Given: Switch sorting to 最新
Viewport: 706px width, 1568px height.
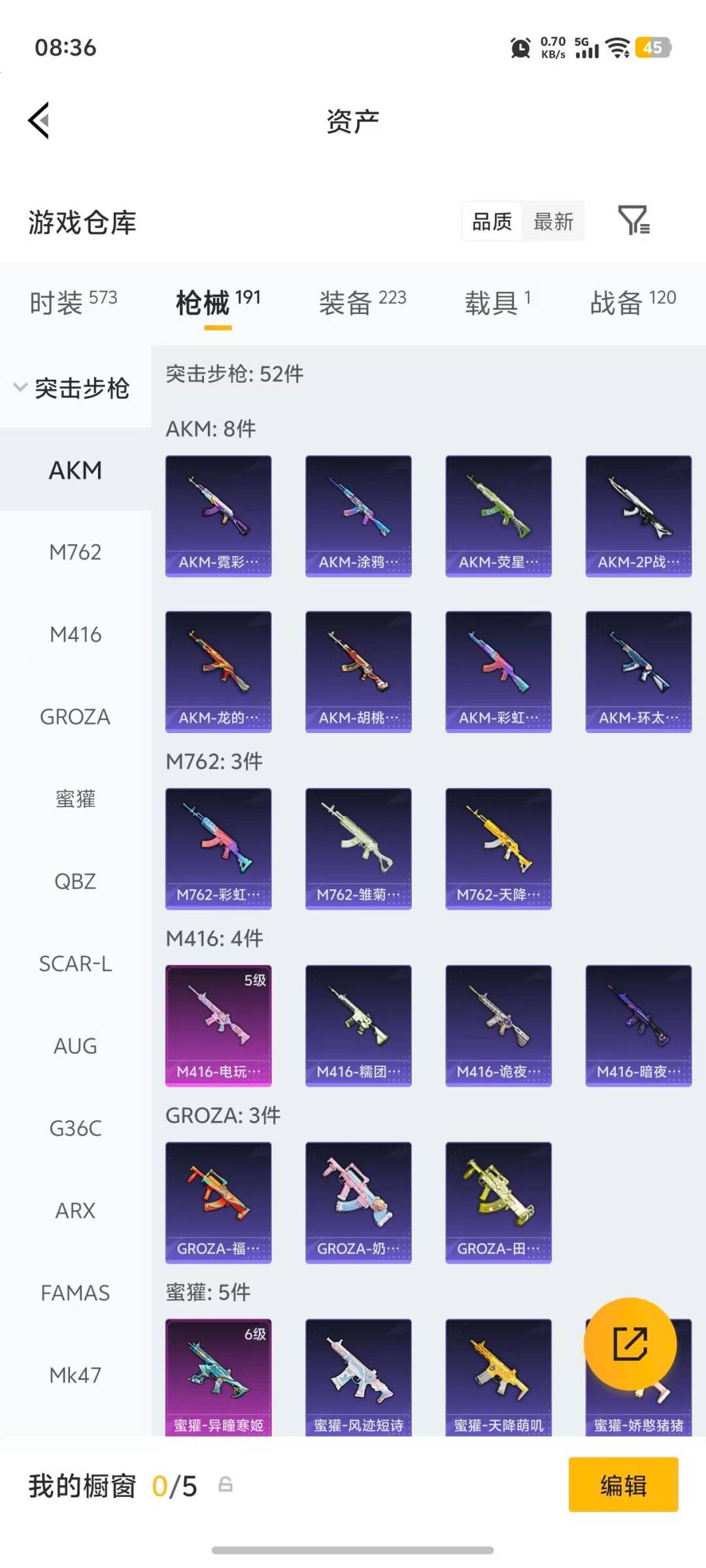Looking at the screenshot, I should (x=553, y=221).
